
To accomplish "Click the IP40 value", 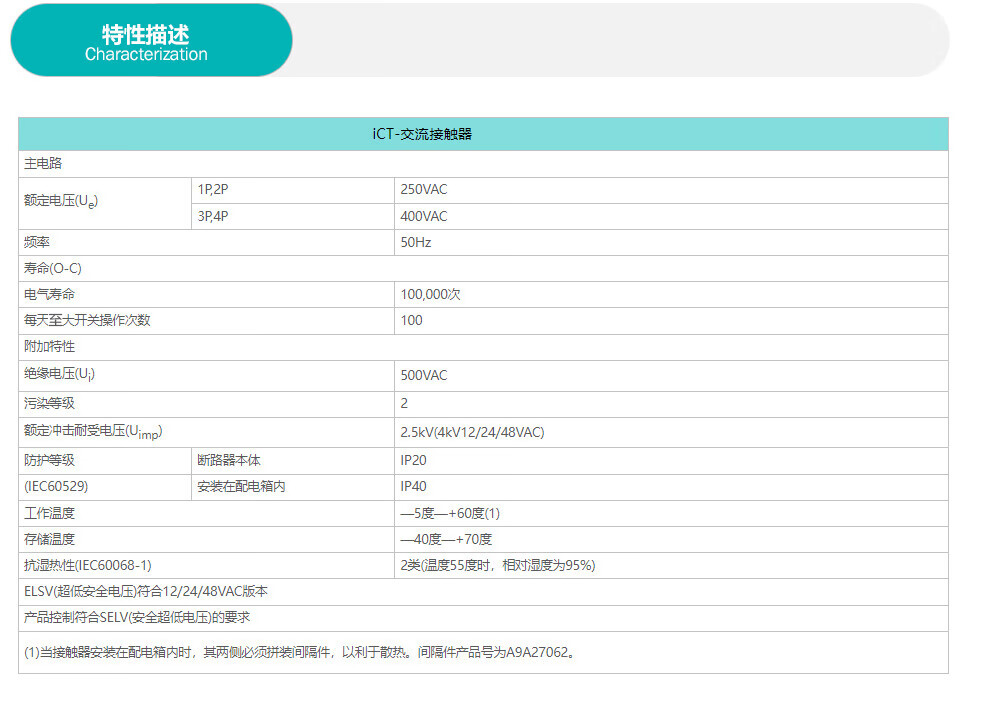I will pyautogui.click(x=414, y=487).
